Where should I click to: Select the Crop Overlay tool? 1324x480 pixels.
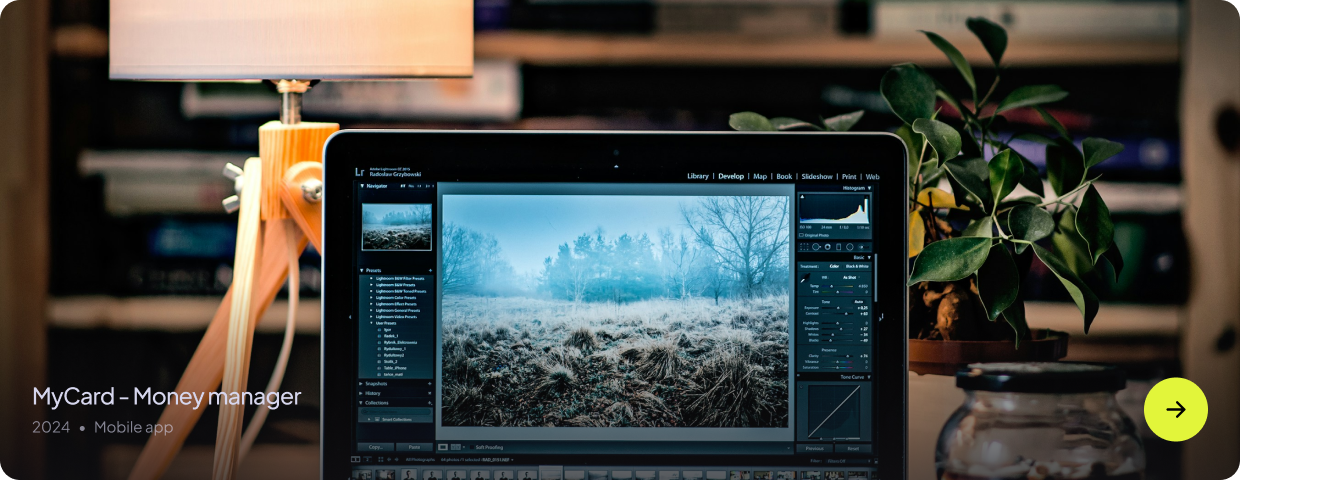coord(804,247)
